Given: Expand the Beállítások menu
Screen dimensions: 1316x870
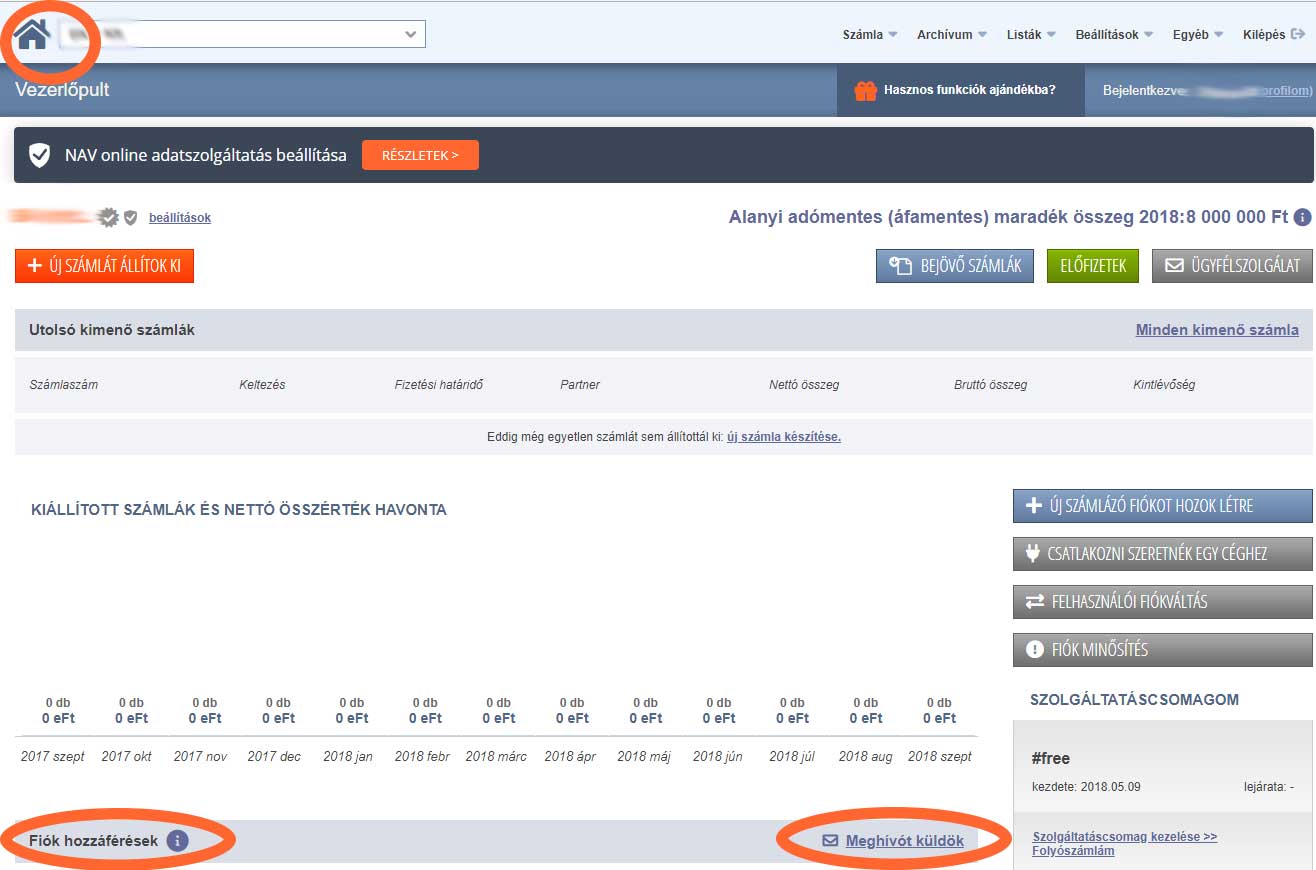Looking at the screenshot, I should point(1114,35).
